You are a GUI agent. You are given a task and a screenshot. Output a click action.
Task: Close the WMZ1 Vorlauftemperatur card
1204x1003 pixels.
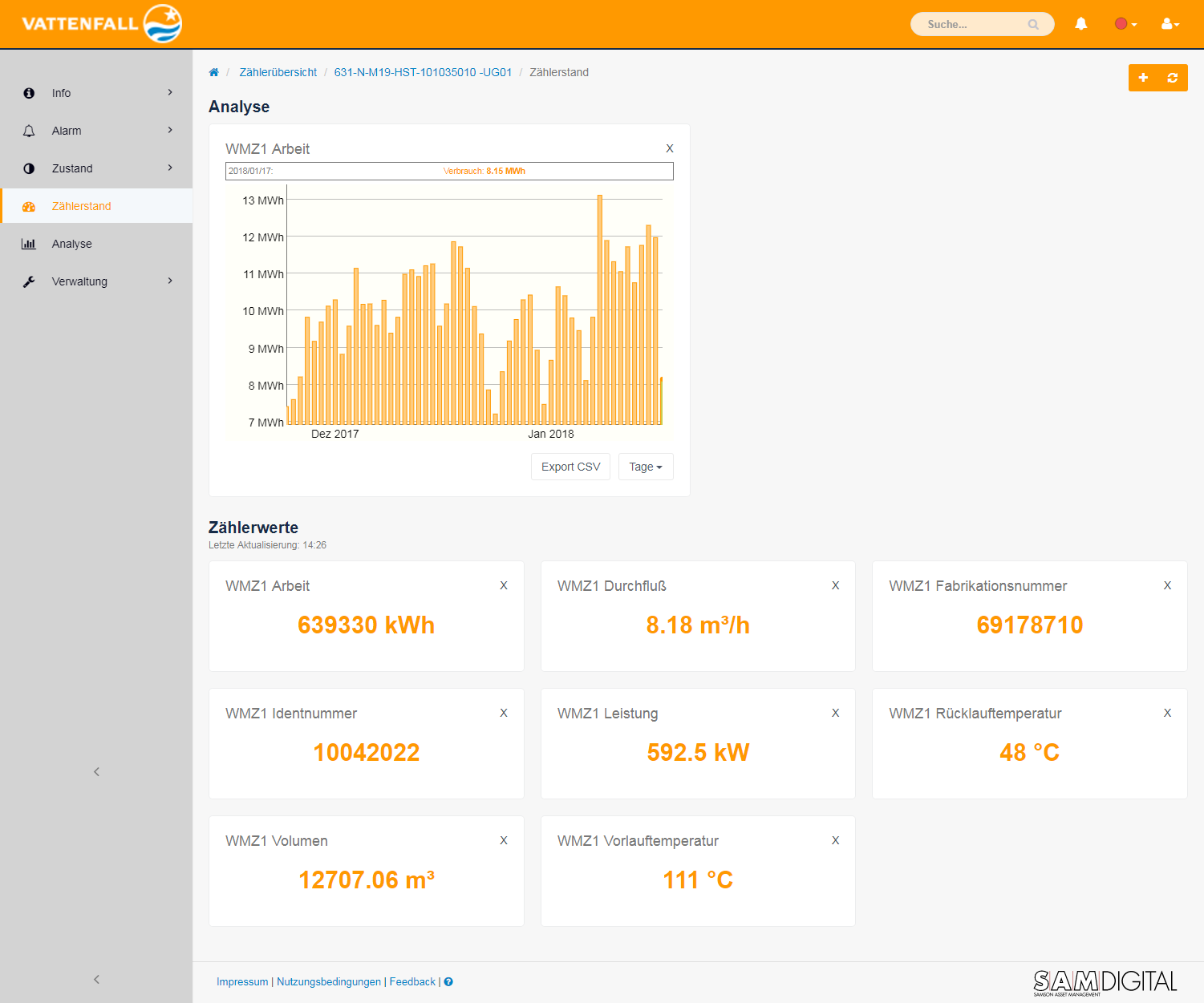836,840
